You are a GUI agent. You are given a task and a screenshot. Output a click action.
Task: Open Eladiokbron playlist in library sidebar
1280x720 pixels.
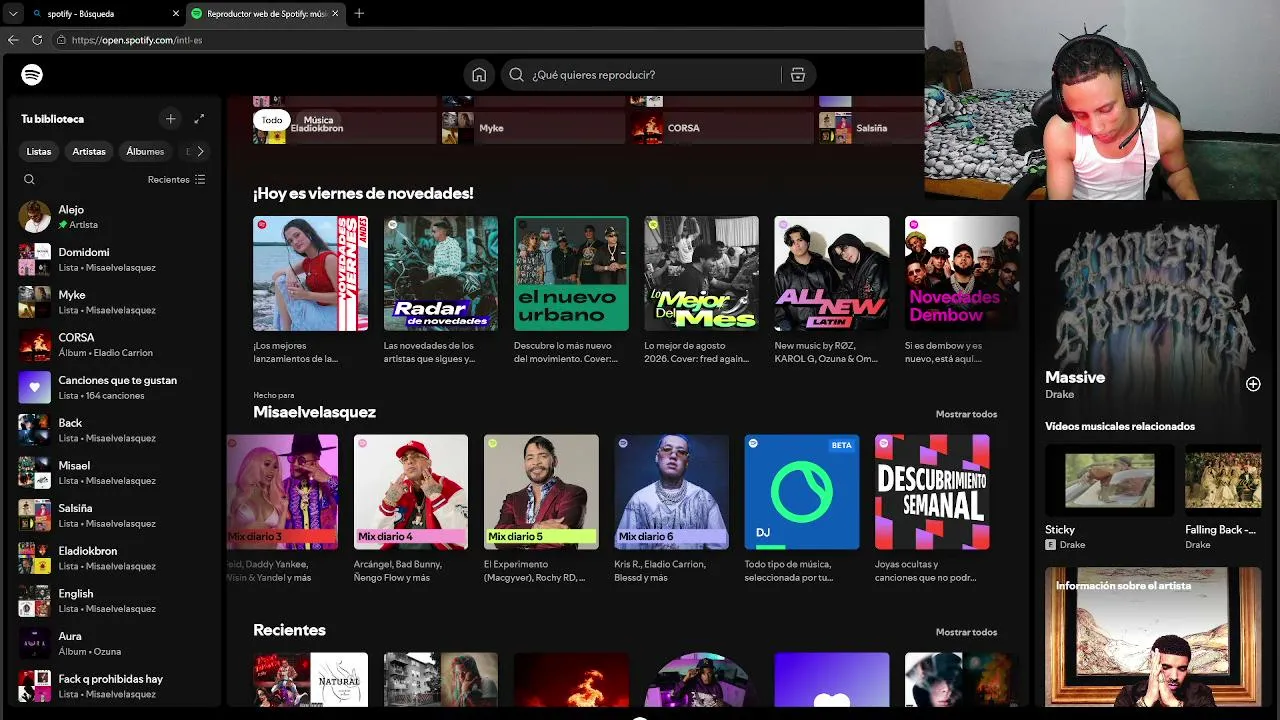click(113, 558)
